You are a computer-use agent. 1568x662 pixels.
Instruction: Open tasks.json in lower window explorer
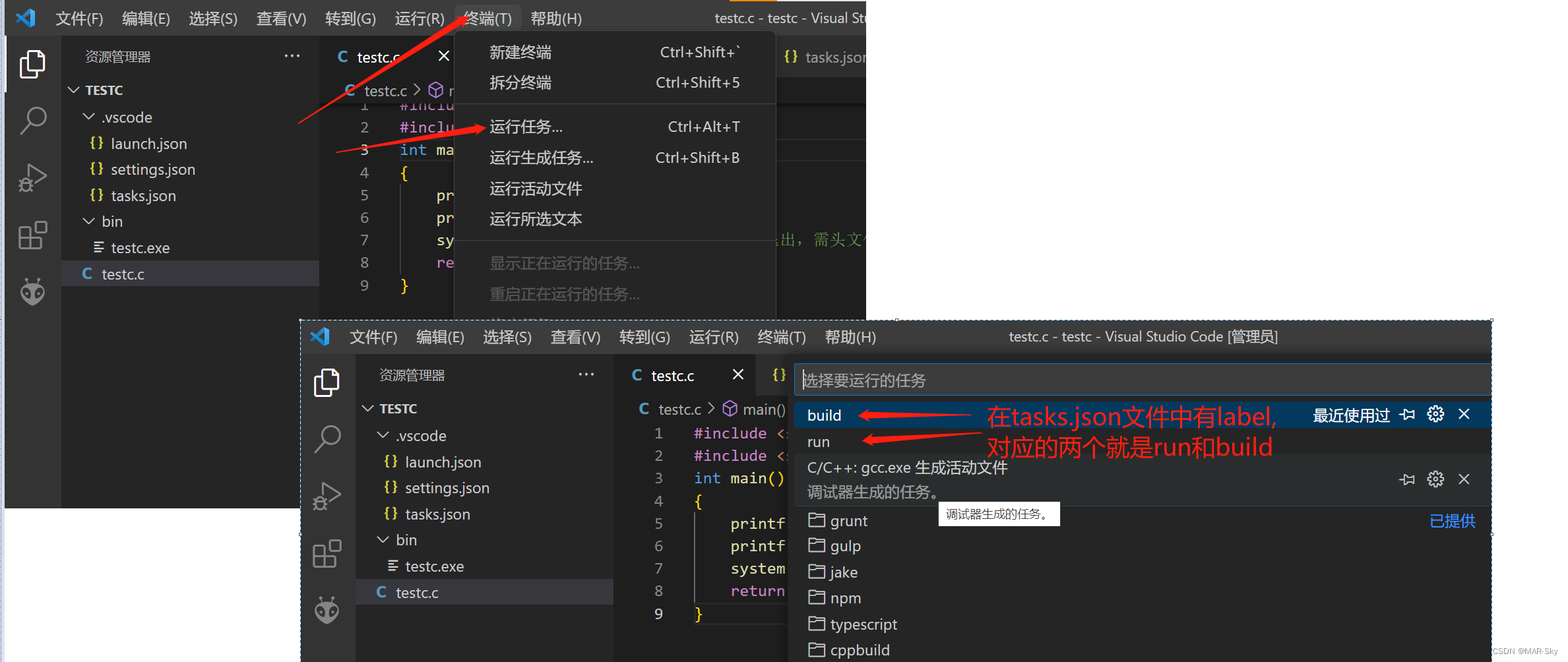coord(484,514)
